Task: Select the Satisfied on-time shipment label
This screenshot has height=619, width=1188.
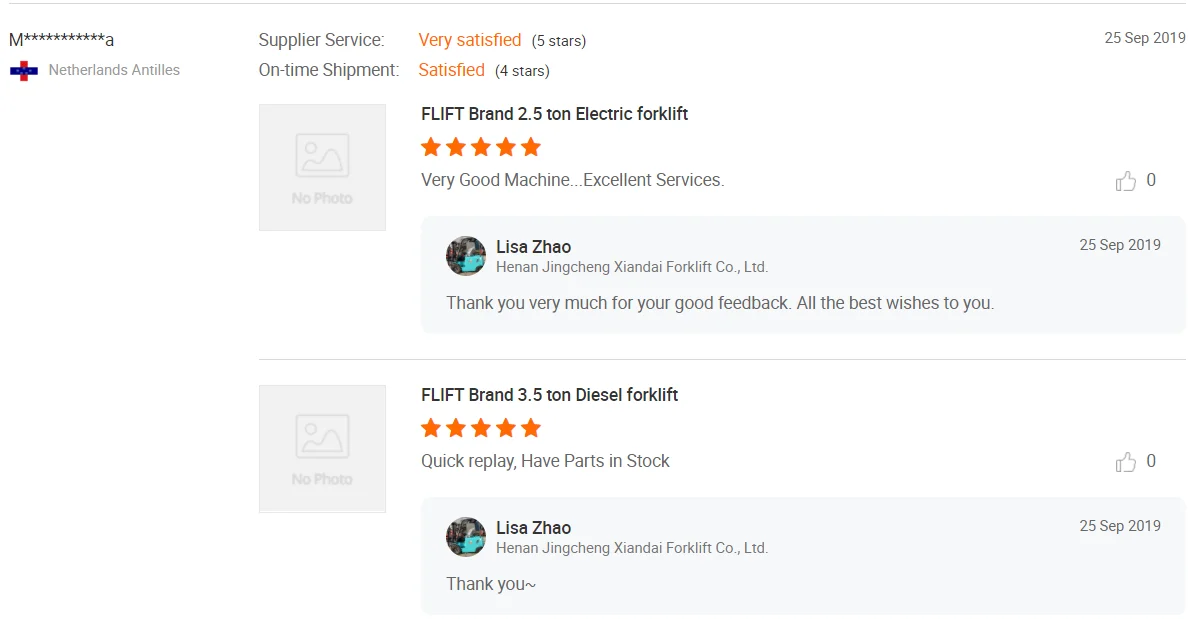Action: tap(452, 70)
